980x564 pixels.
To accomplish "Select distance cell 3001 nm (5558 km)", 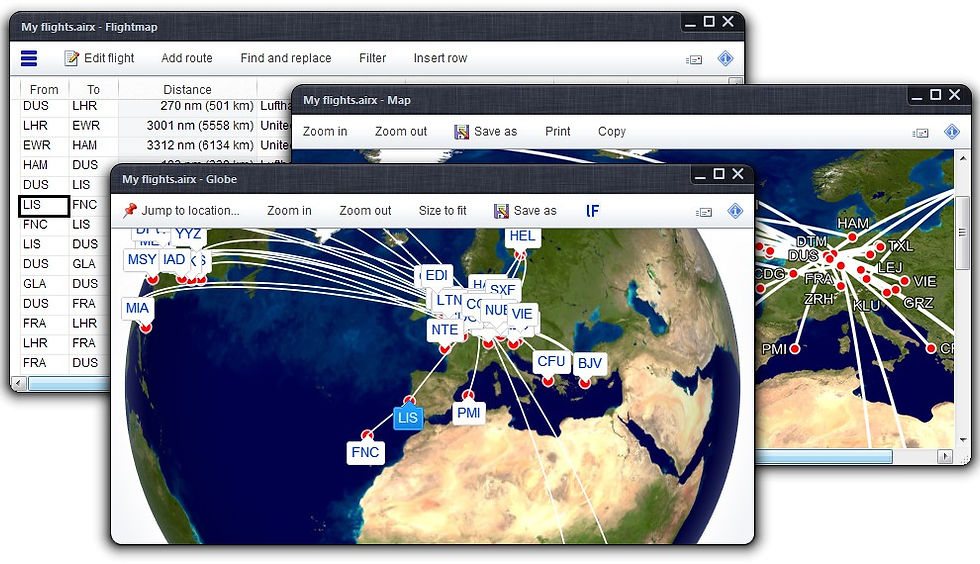I will (188, 126).
